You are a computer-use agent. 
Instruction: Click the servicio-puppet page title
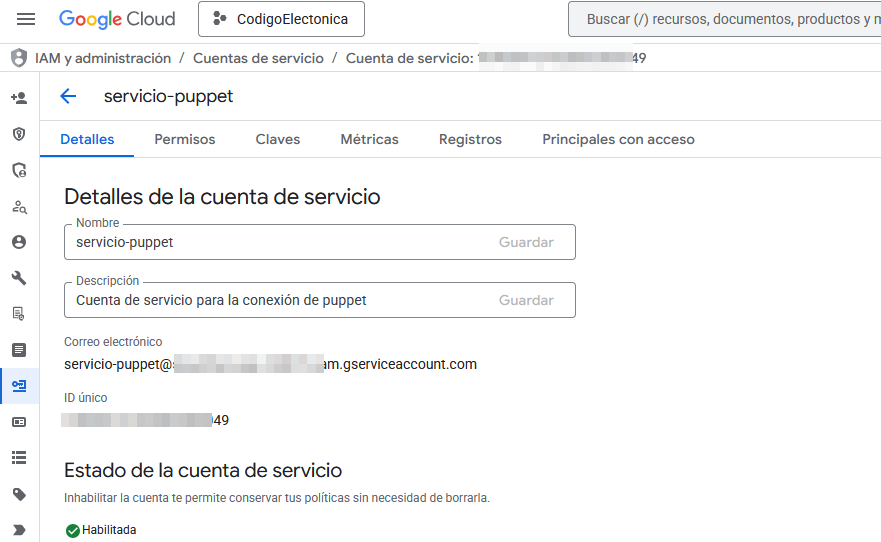coord(169,97)
